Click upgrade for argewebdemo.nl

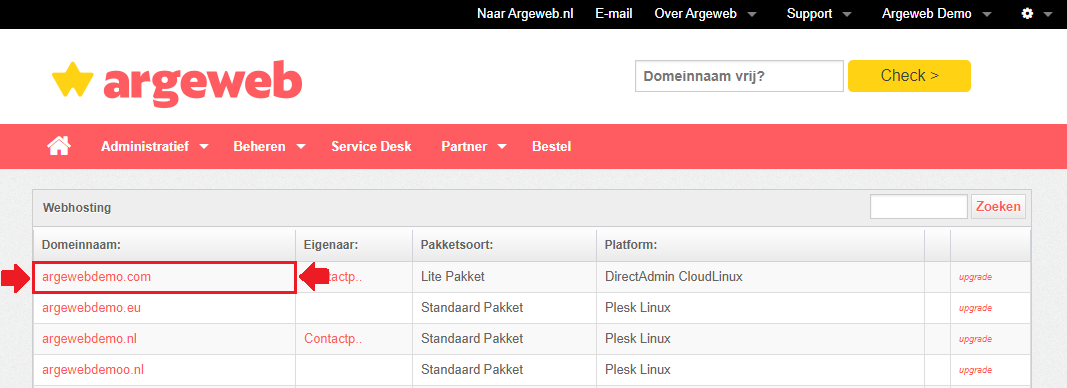(975, 339)
